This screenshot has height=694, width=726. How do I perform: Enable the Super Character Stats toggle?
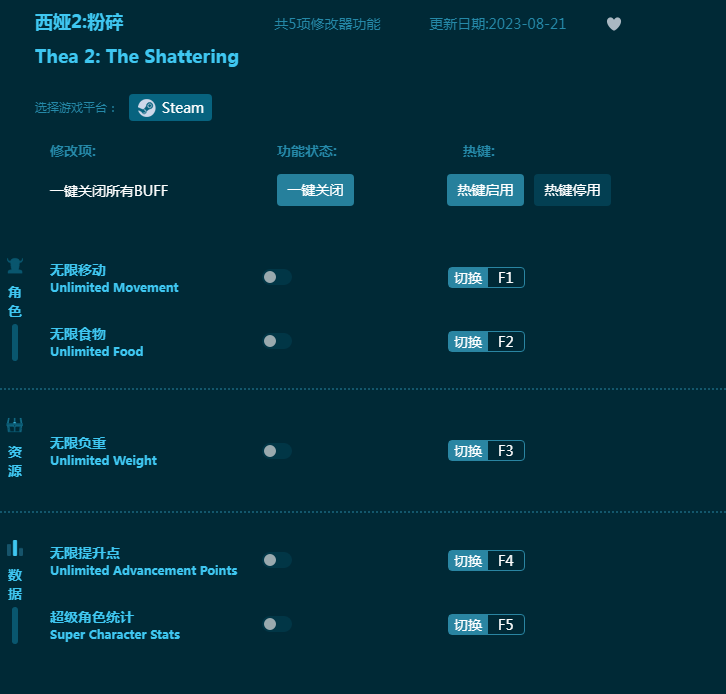tap(277, 624)
